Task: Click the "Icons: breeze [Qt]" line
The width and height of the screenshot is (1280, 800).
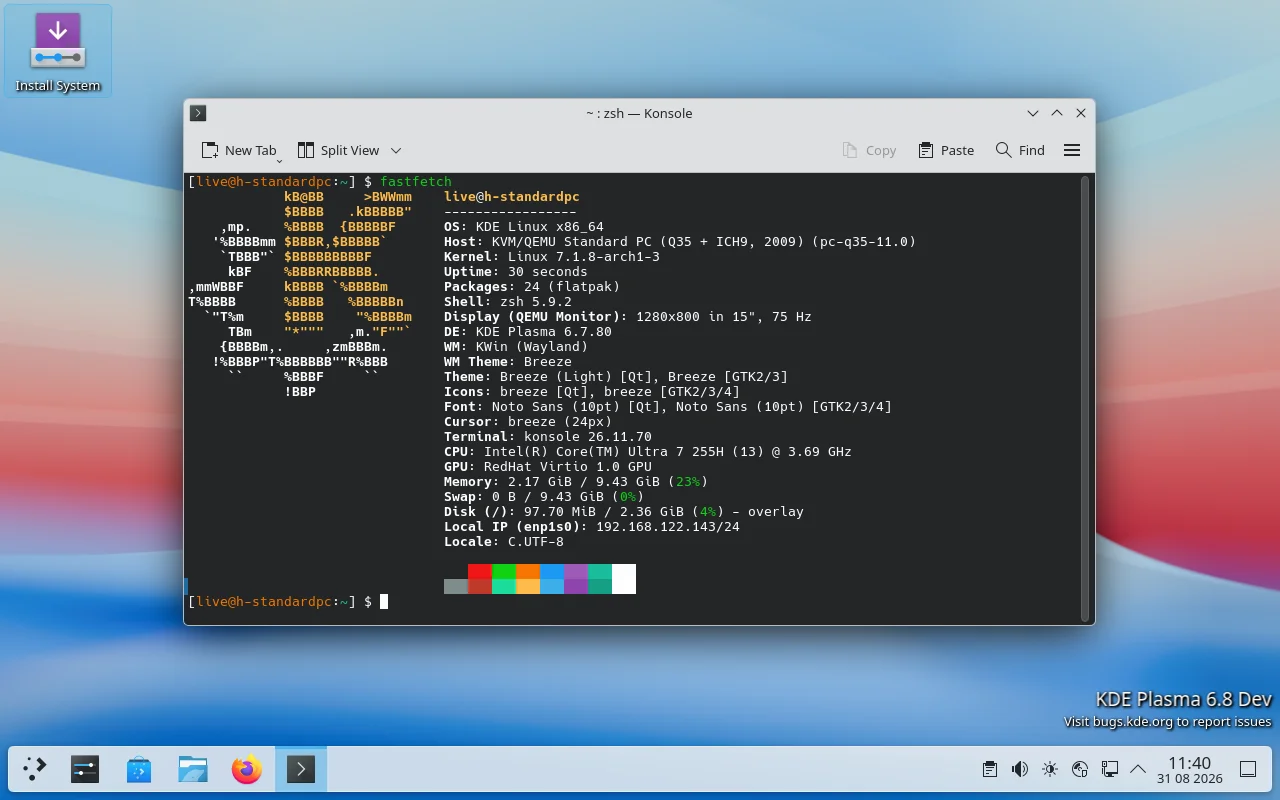Action: coord(592,392)
